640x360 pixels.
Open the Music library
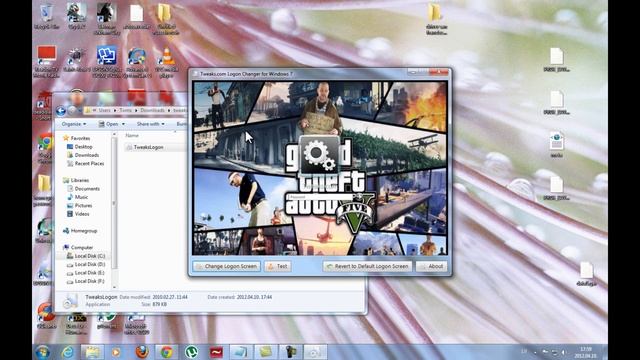[78, 197]
